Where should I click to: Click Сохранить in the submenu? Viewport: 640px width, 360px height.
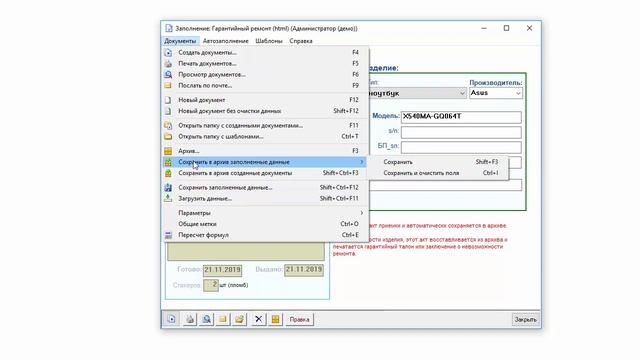(x=439, y=162)
